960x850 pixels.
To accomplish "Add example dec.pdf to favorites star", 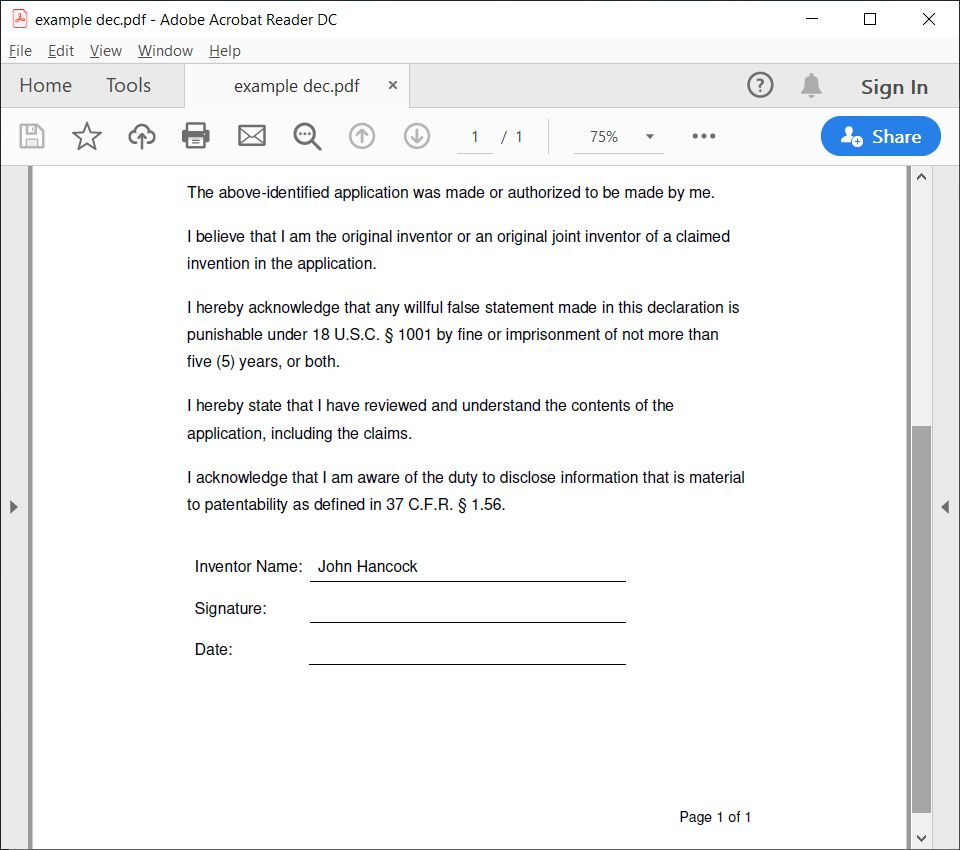I will click(86, 136).
